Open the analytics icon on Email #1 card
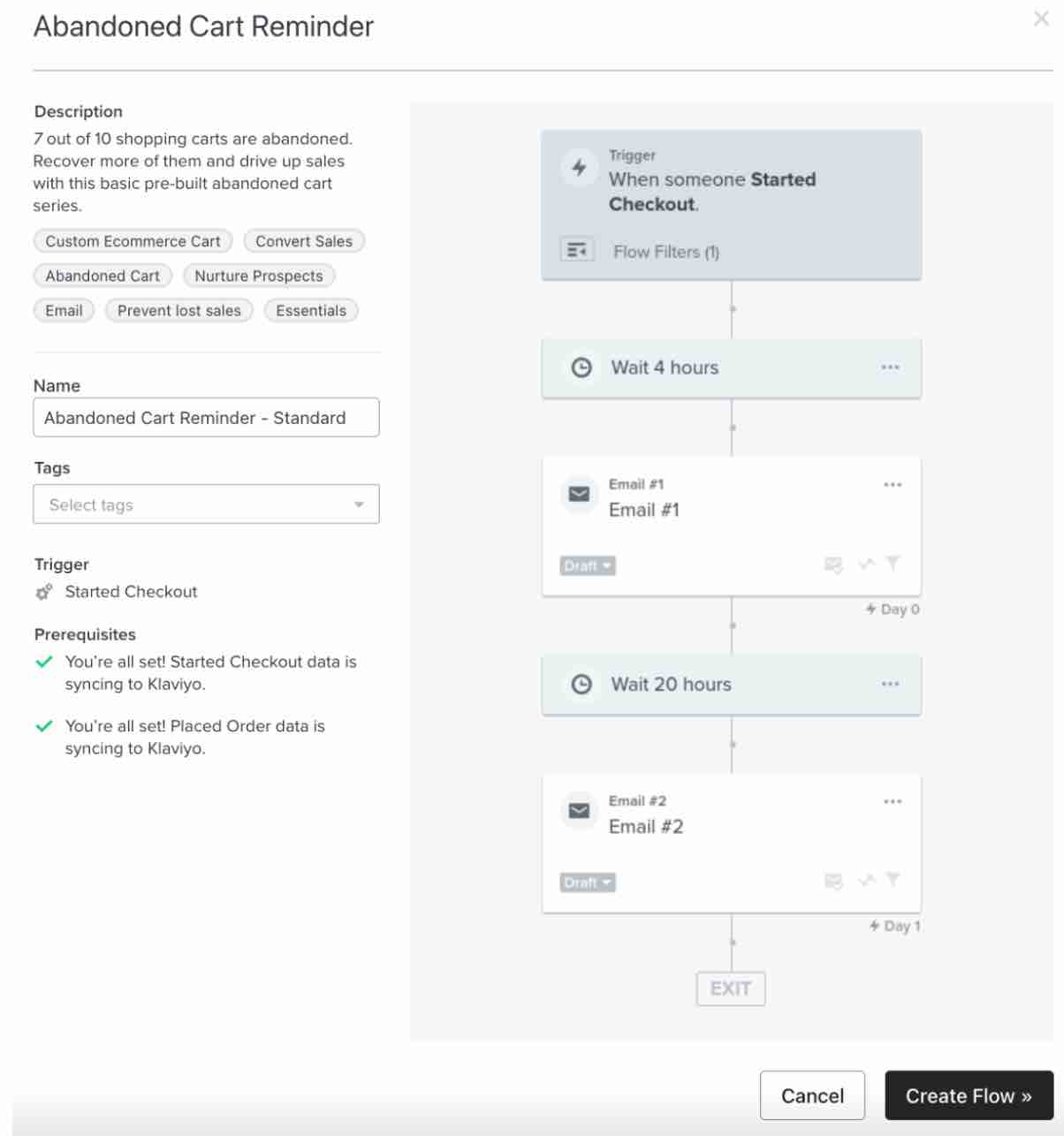 tap(864, 564)
